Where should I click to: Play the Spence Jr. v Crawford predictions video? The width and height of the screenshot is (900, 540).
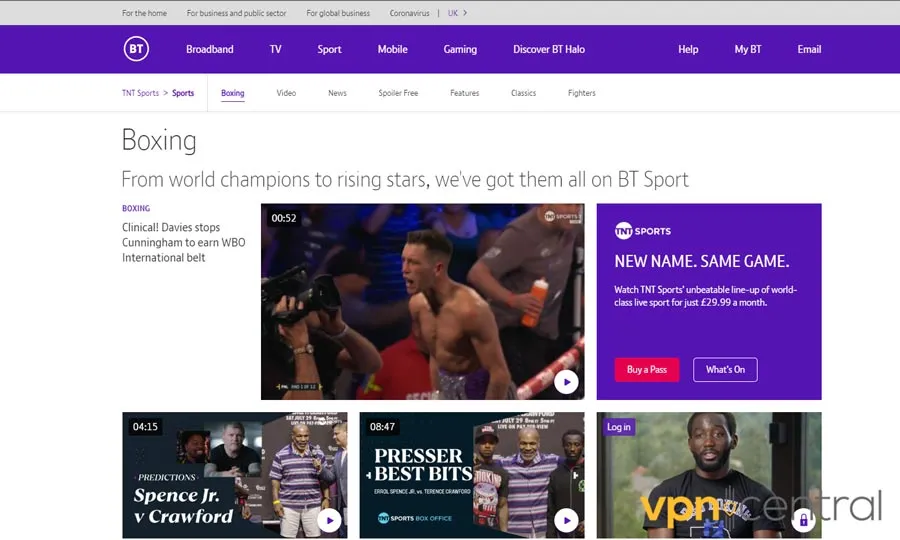pos(329,520)
